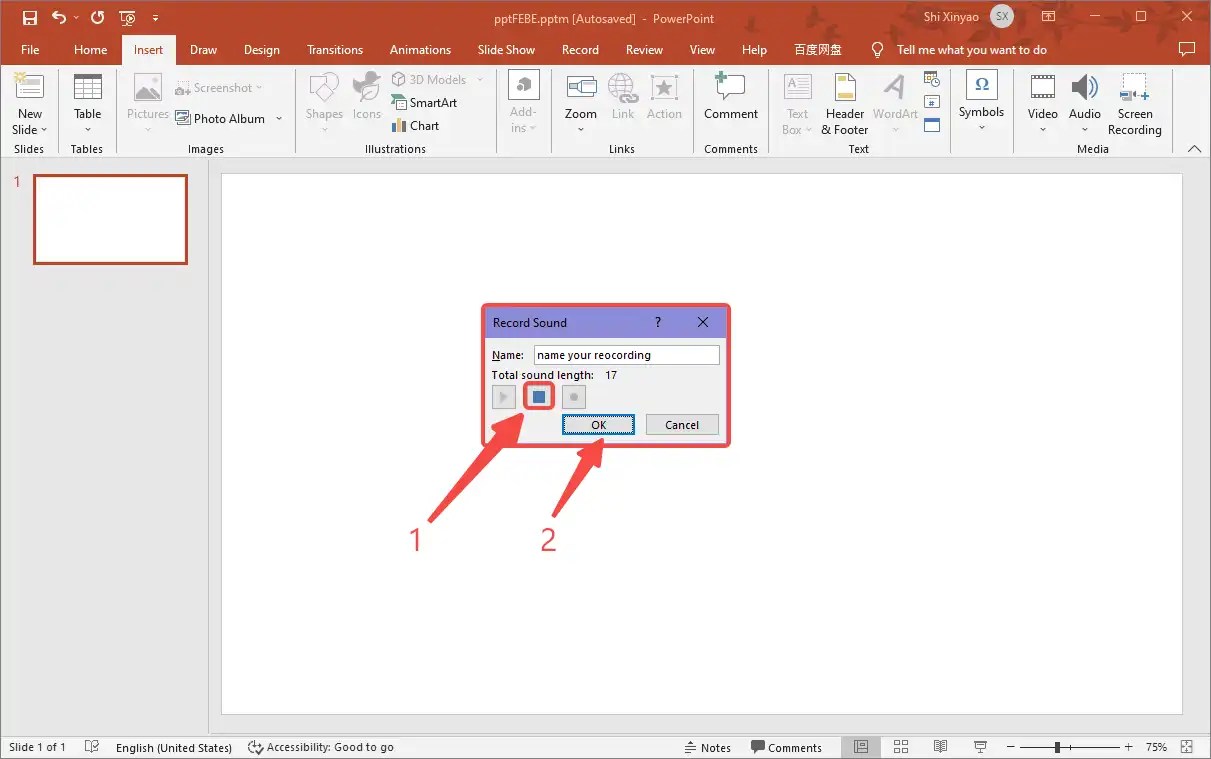The image size is (1211, 759).
Task: Insert a SmartArt graphic
Action: pos(427,102)
